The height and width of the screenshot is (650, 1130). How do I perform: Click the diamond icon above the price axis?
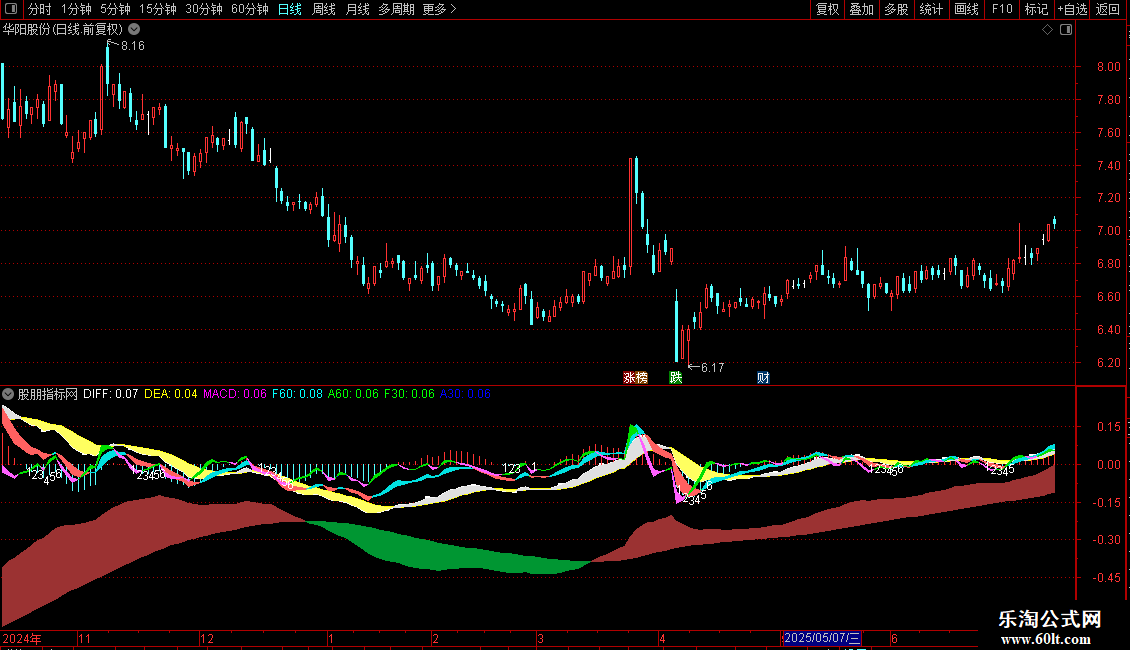1048,30
